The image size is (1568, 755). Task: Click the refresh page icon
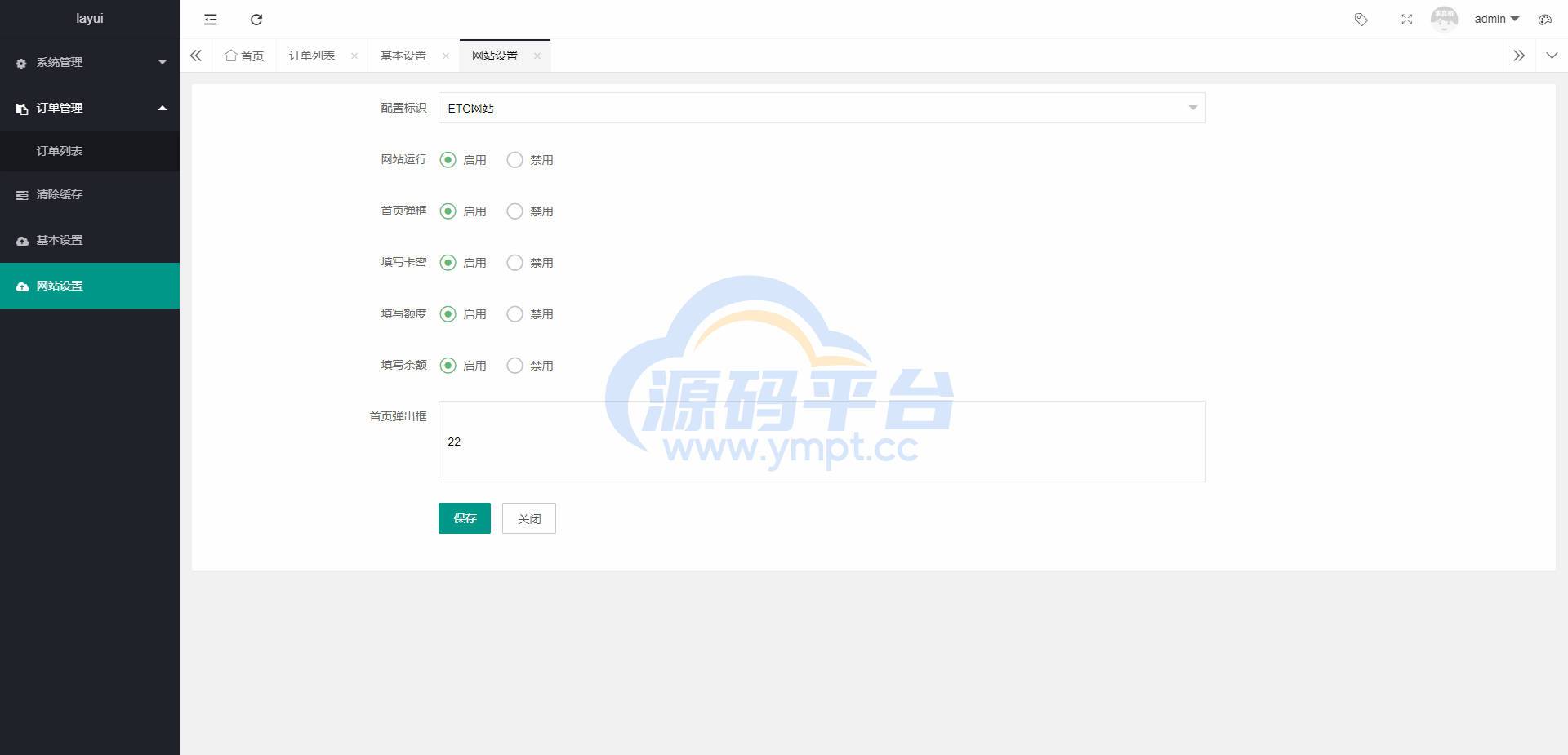point(256,20)
